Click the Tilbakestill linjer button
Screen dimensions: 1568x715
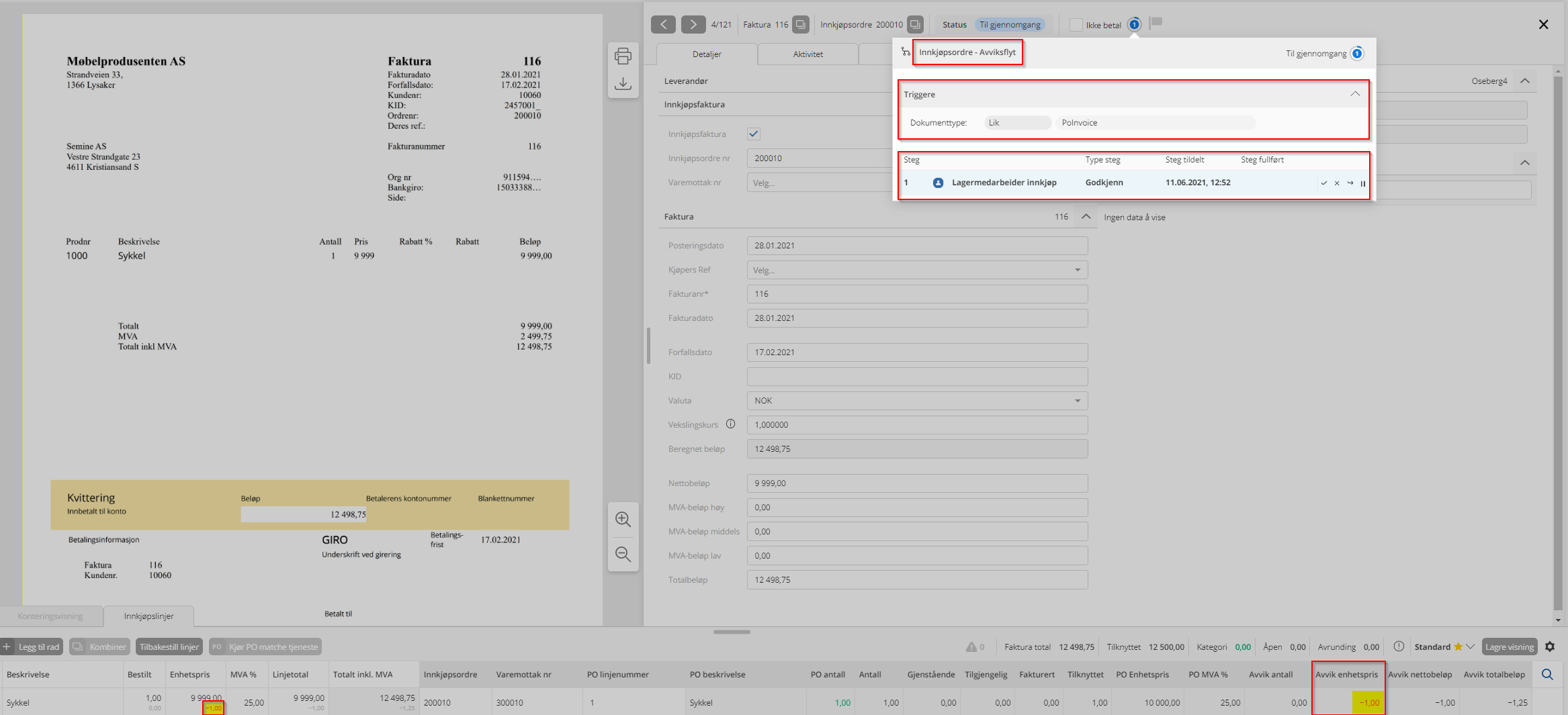pos(169,647)
